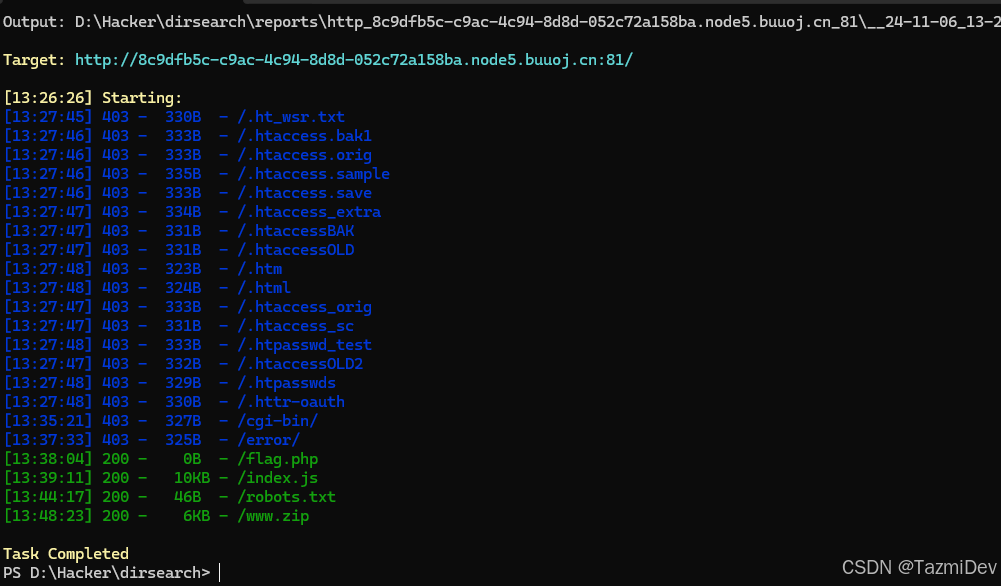
Task: Click the '323B' size value
Action: 183,269
